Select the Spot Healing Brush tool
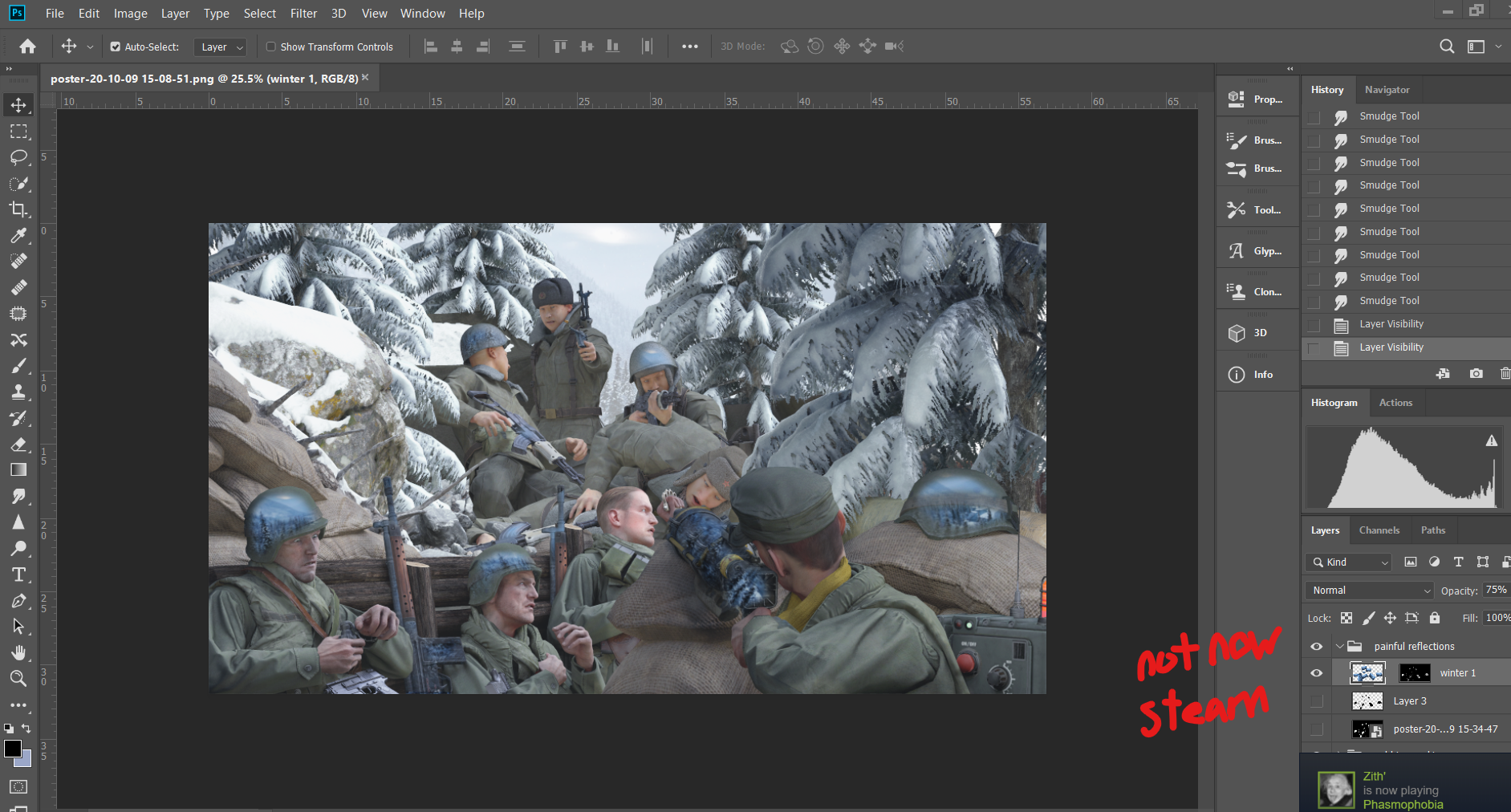1511x812 pixels. 18,262
